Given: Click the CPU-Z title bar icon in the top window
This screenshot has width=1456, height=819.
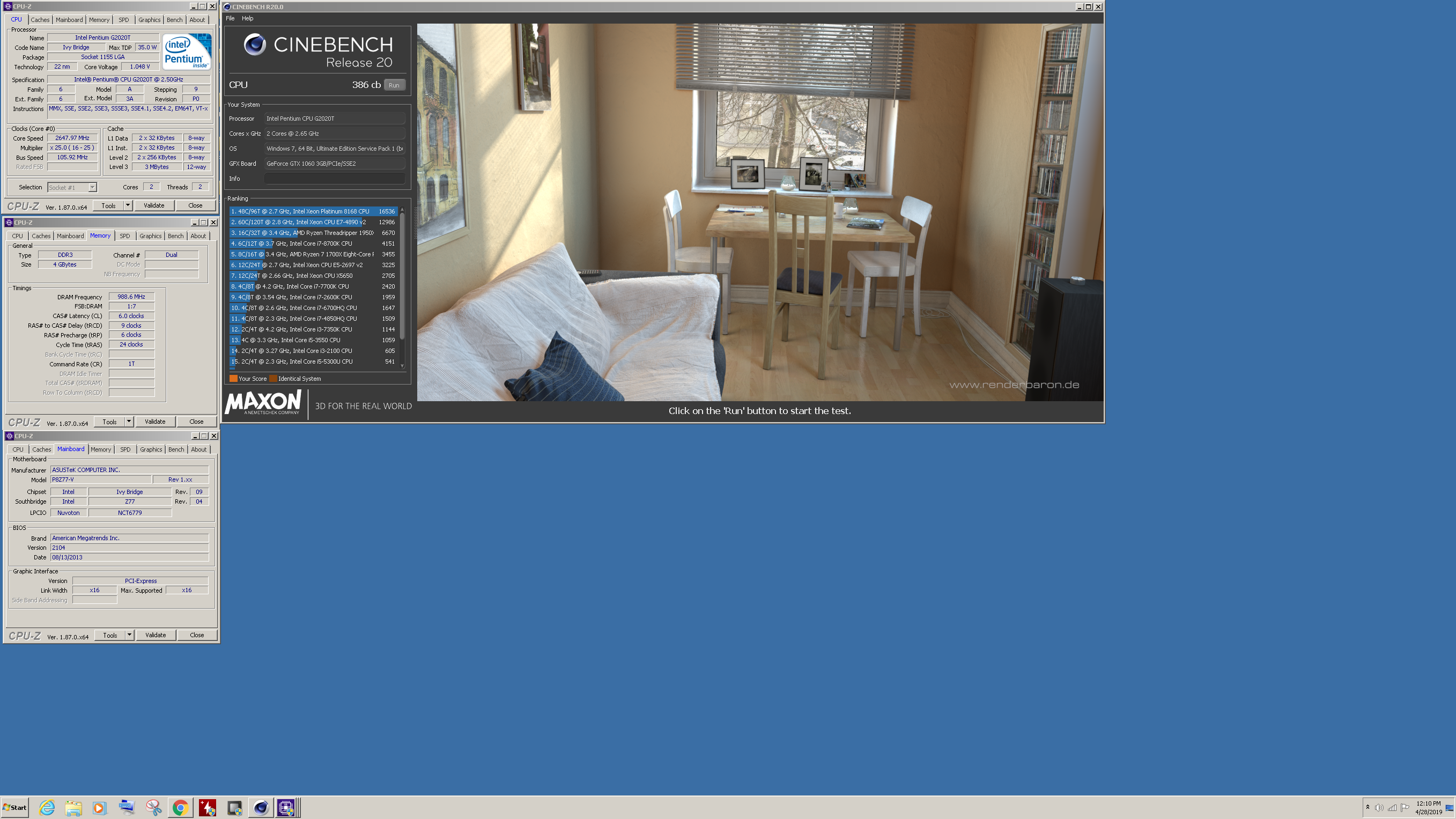Looking at the screenshot, I should 9,6.
